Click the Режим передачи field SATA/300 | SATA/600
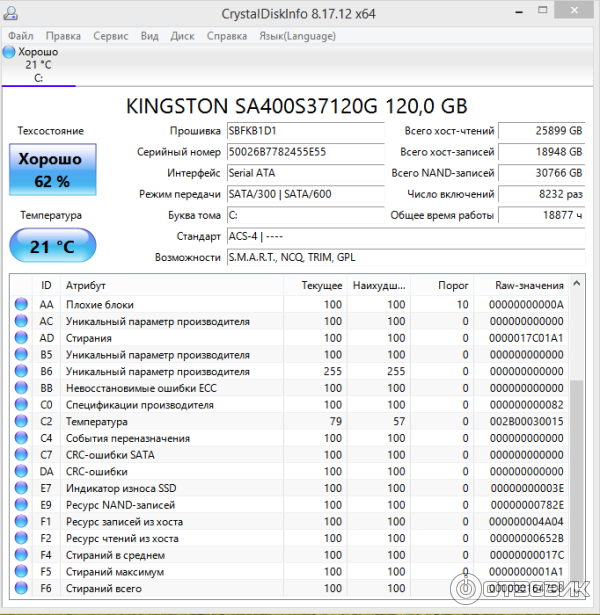Viewport: 600px width, 615px height. pyautogui.click(x=305, y=194)
